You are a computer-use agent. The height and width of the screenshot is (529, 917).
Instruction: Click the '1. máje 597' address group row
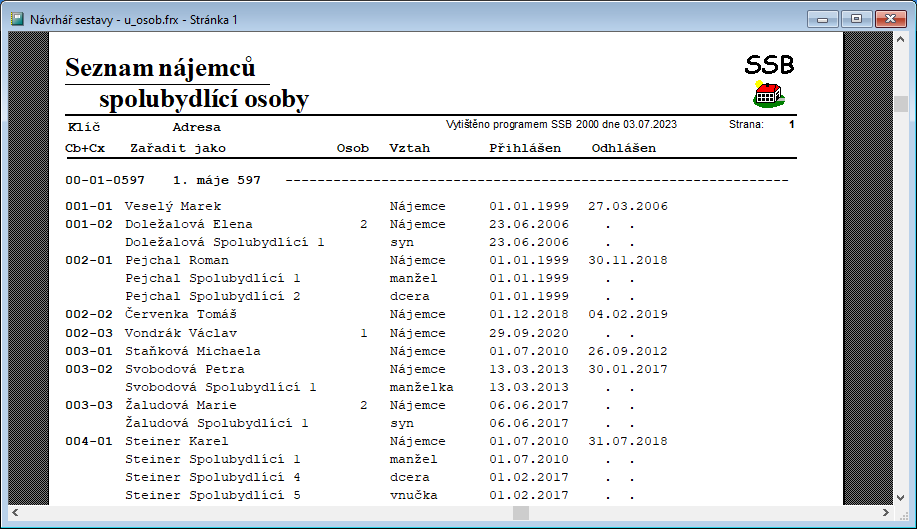click(x=217, y=180)
